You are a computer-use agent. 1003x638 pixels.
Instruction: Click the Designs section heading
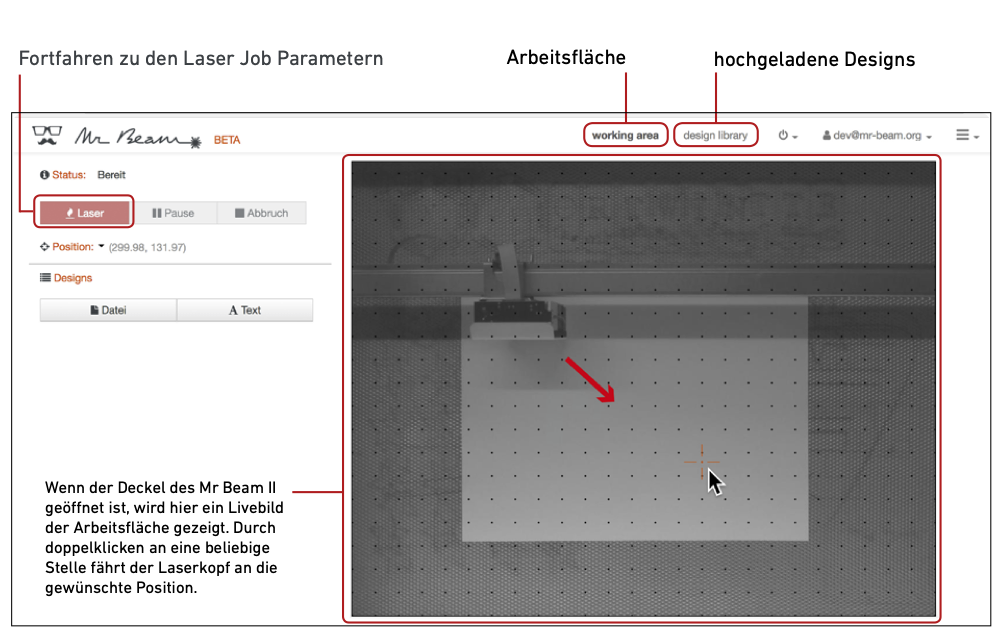point(73,278)
